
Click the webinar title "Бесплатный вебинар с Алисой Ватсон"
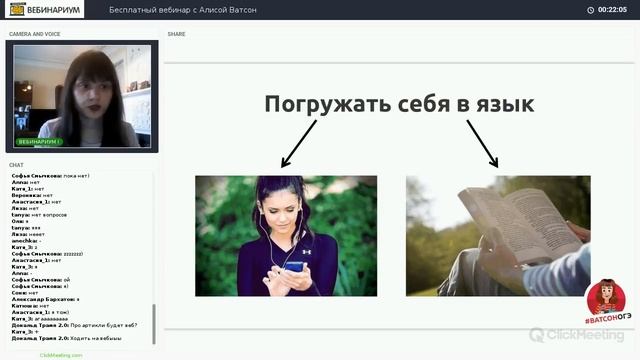click(182, 10)
